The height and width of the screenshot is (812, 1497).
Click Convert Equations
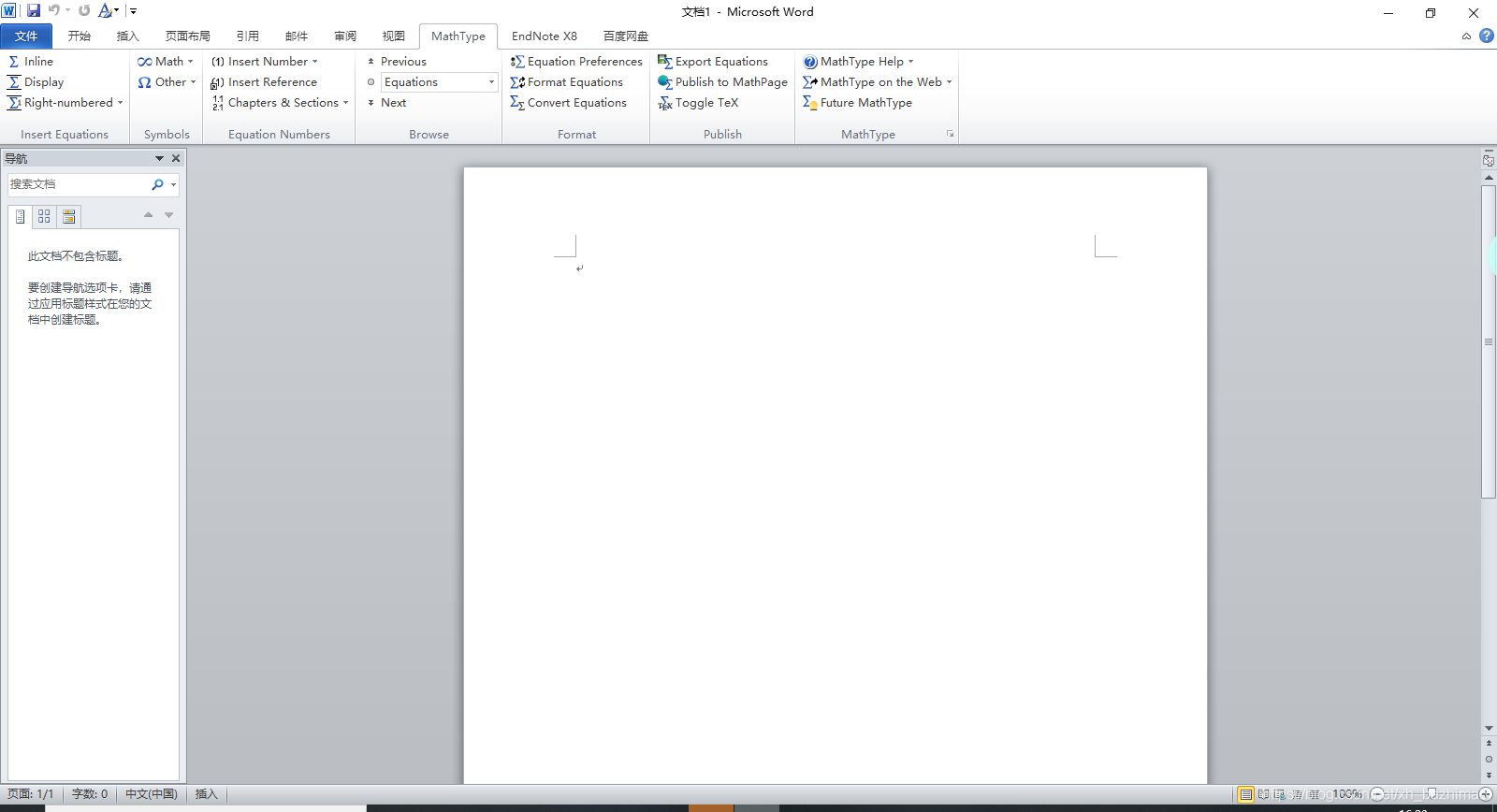click(x=568, y=103)
